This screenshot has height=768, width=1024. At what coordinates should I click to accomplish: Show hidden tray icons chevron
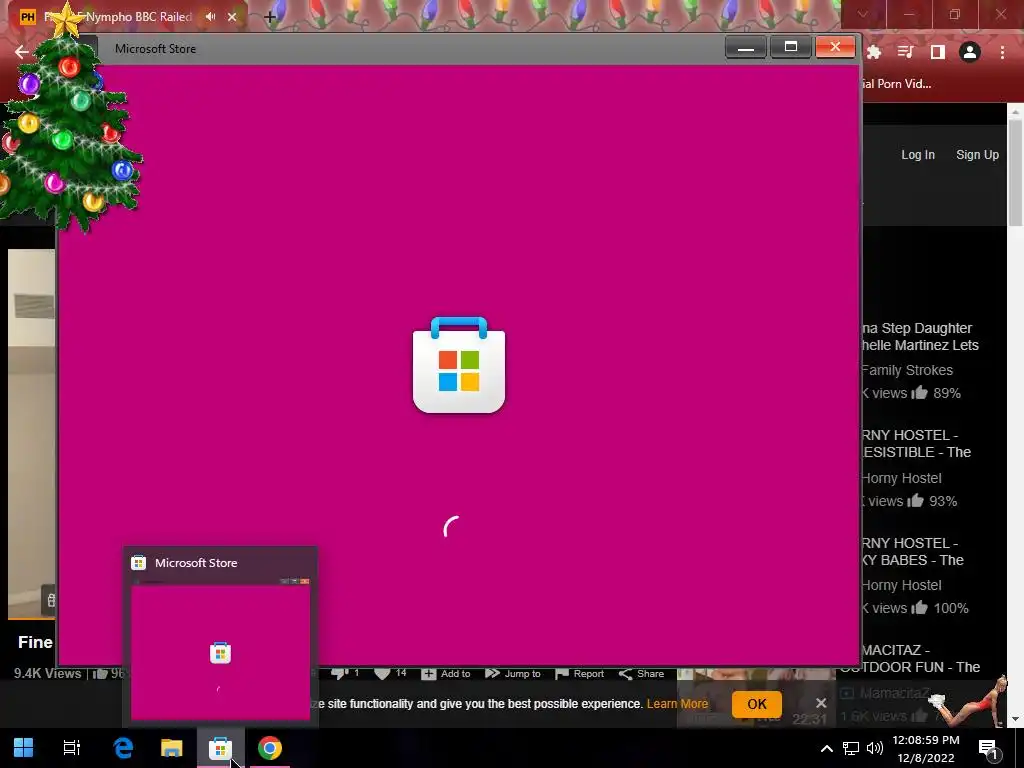827,748
